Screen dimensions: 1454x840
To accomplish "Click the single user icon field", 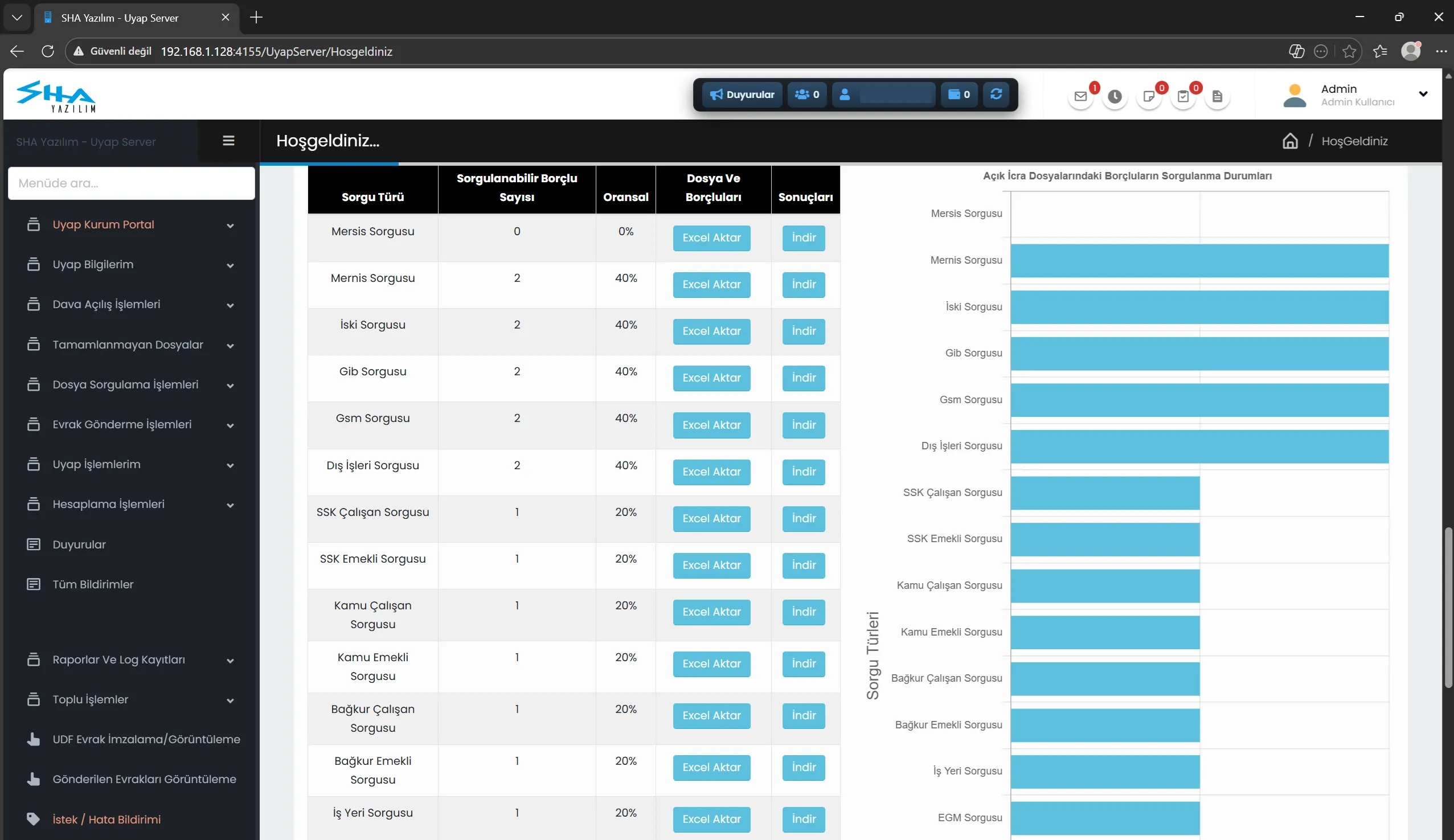I will 883,94.
